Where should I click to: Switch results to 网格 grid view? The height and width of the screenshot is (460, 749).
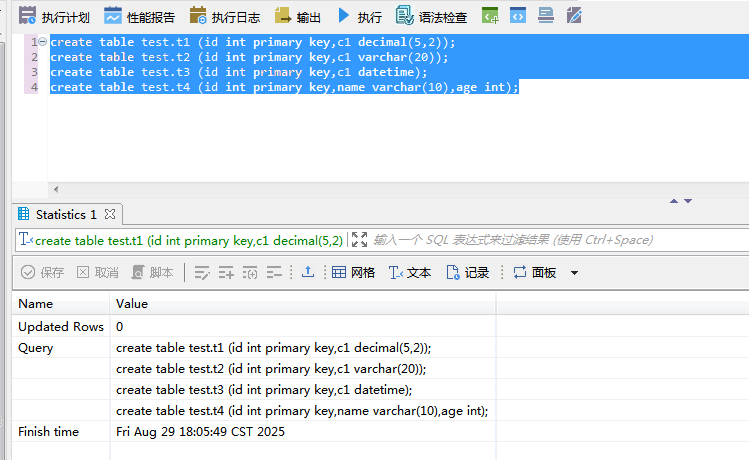tap(353, 272)
